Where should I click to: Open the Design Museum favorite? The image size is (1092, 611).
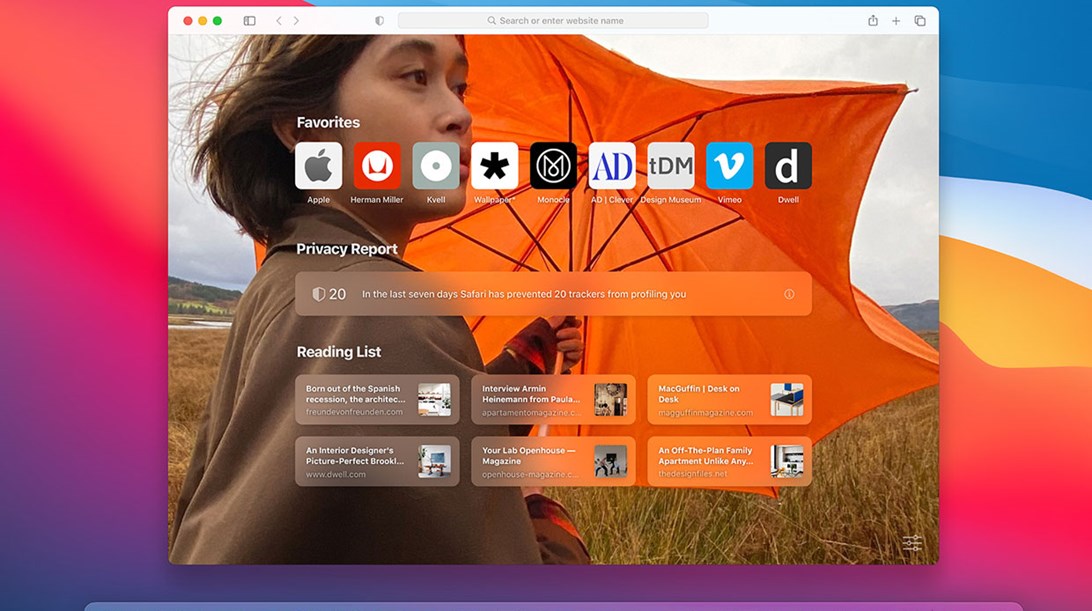point(671,166)
